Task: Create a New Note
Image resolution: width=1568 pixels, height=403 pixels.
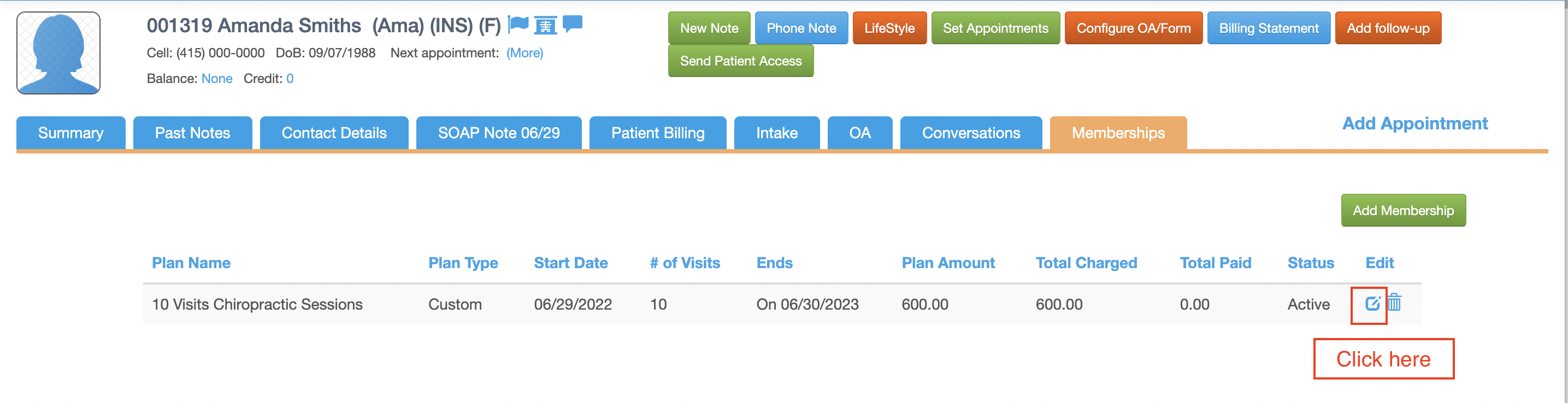Action: point(709,28)
